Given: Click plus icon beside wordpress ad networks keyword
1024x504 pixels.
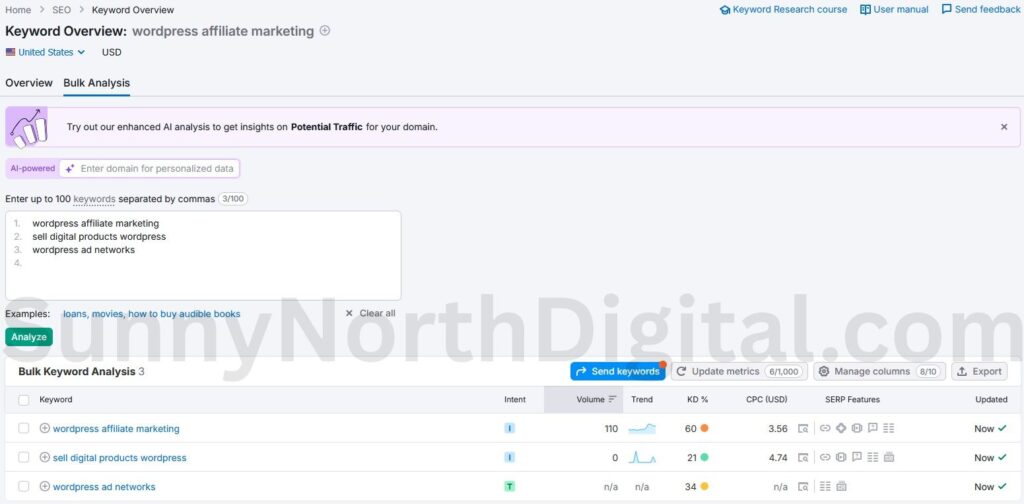Looking at the screenshot, I should tap(44, 486).
